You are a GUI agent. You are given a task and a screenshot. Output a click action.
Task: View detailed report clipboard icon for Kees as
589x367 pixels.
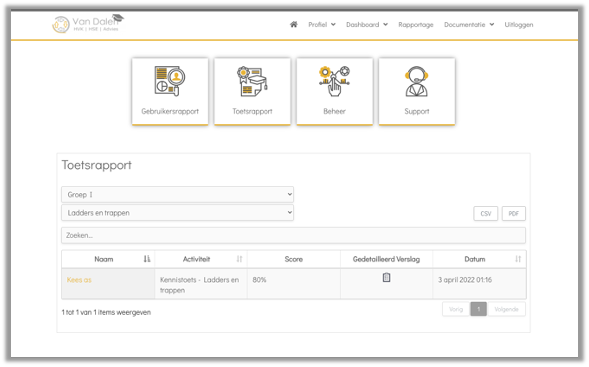[x=386, y=278]
